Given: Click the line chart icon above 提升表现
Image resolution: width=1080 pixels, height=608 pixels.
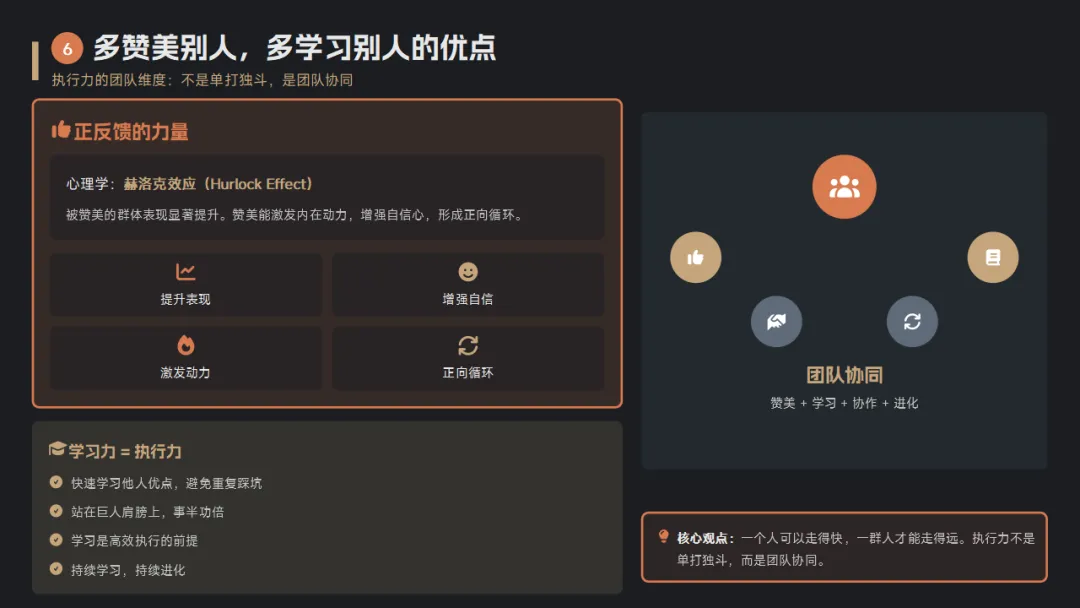Looking at the screenshot, I should (x=185, y=272).
